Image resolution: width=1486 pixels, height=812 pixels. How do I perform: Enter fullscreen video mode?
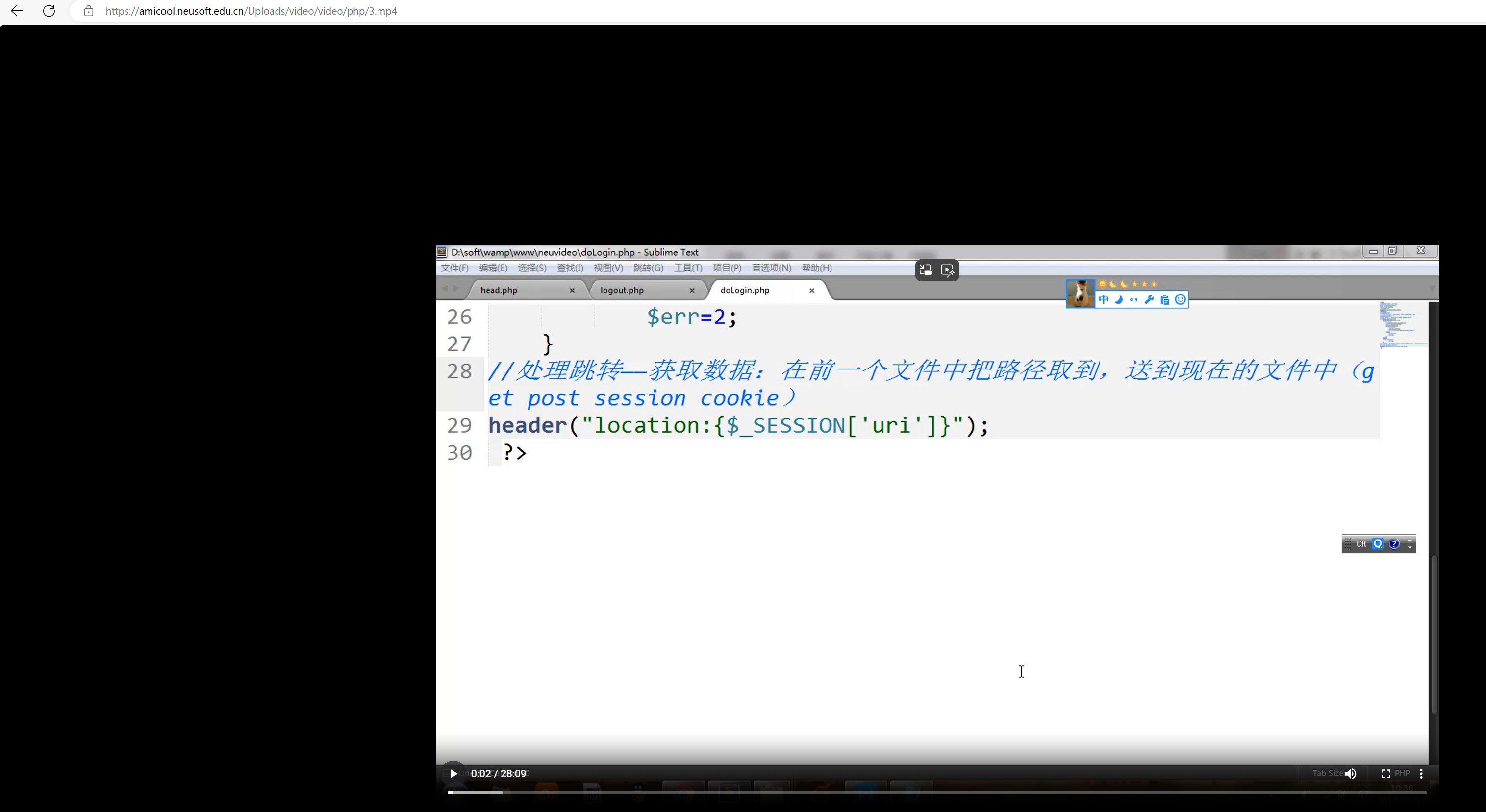point(1385,773)
